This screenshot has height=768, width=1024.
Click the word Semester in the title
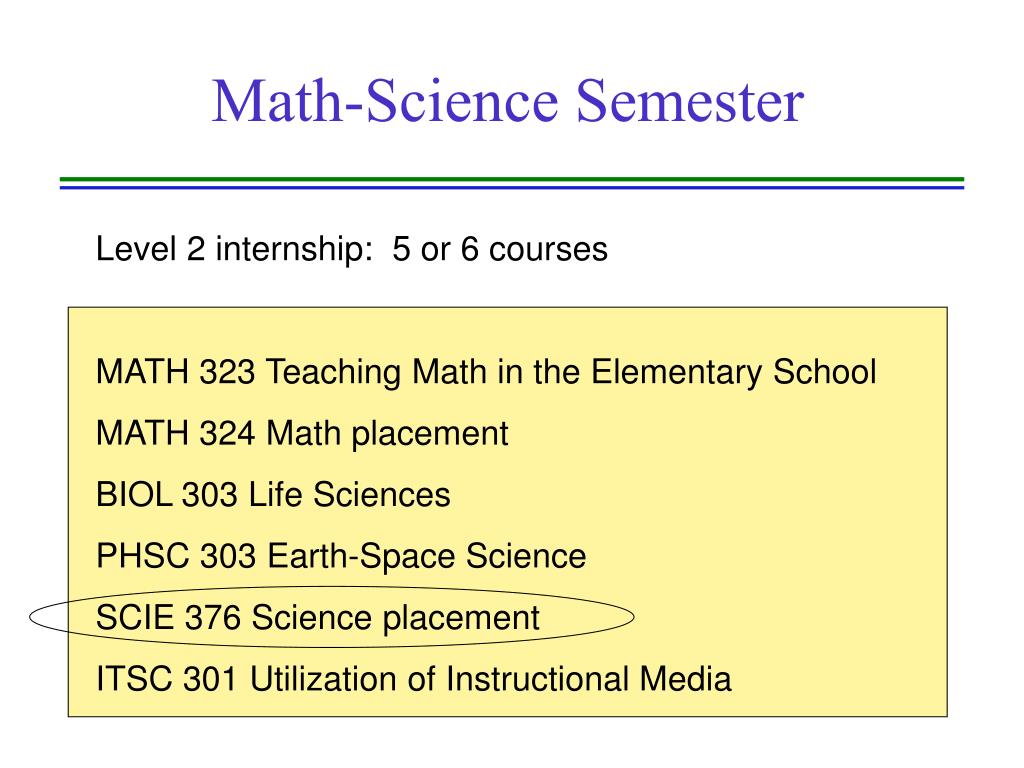pos(690,101)
